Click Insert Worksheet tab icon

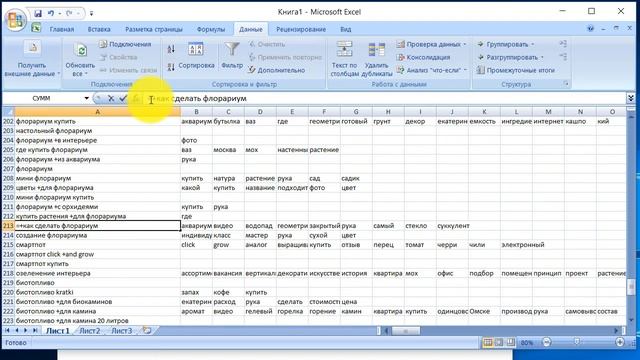(147, 331)
